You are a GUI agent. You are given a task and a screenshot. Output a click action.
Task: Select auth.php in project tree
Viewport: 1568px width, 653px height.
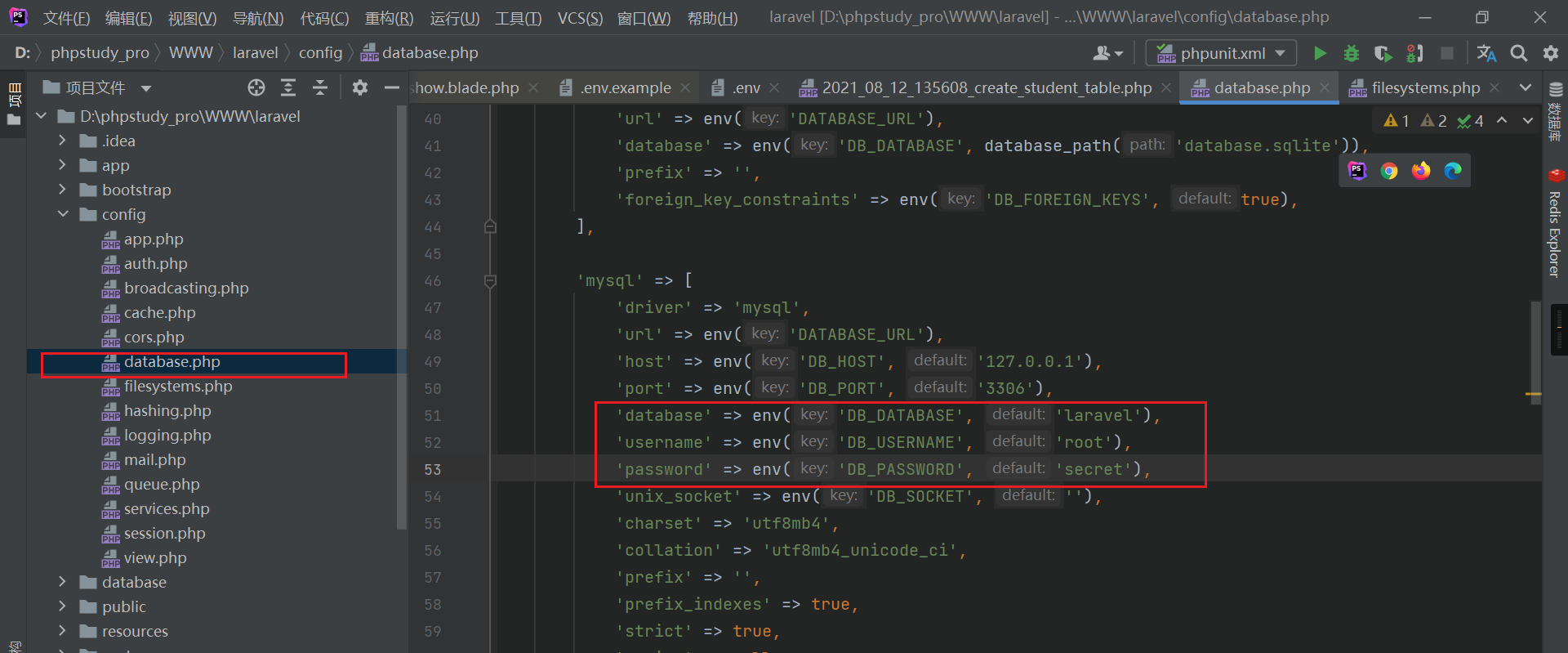[x=155, y=263]
